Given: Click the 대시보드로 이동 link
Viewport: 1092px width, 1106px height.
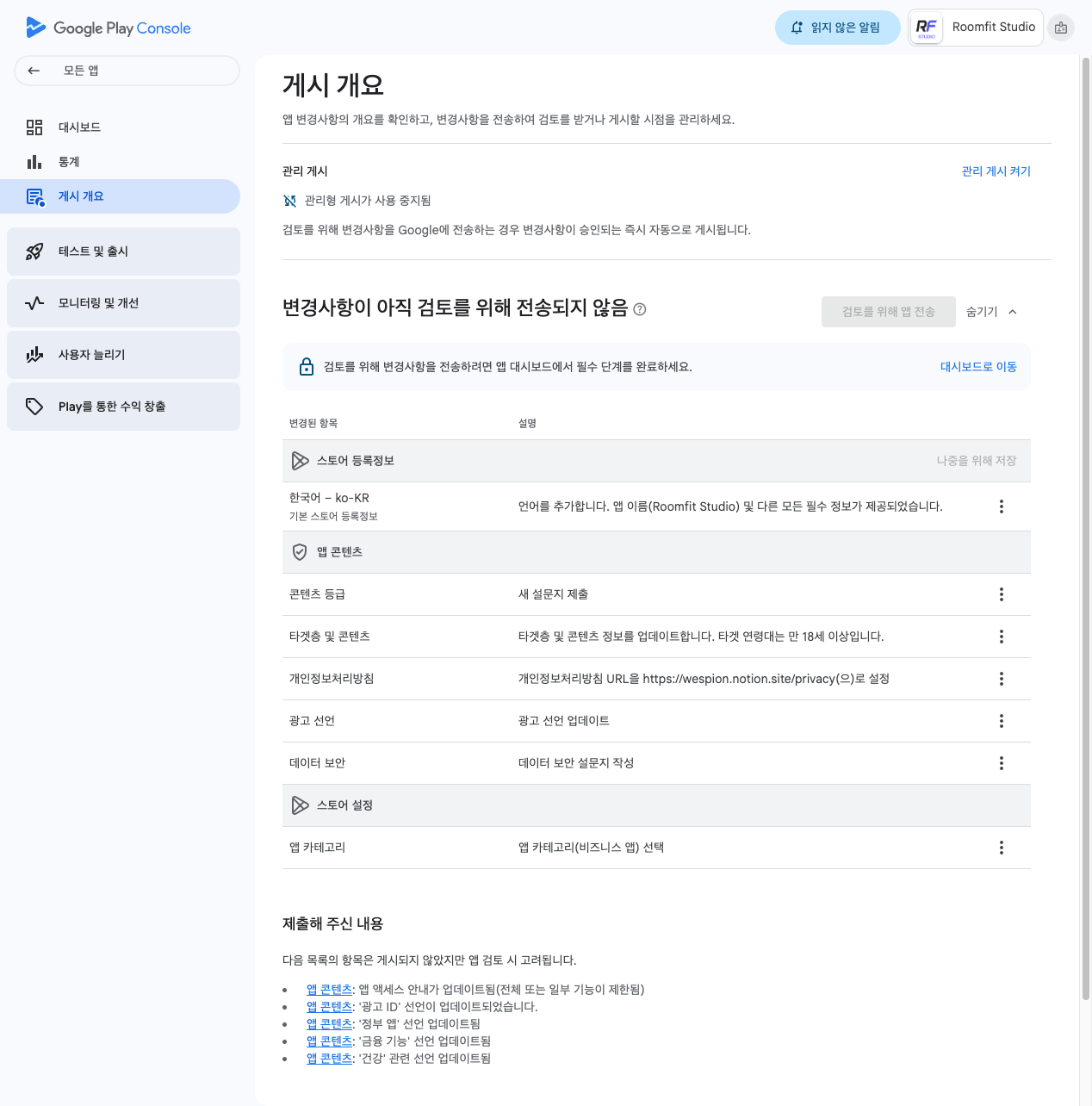Looking at the screenshot, I should pyautogui.click(x=978, y=367).
